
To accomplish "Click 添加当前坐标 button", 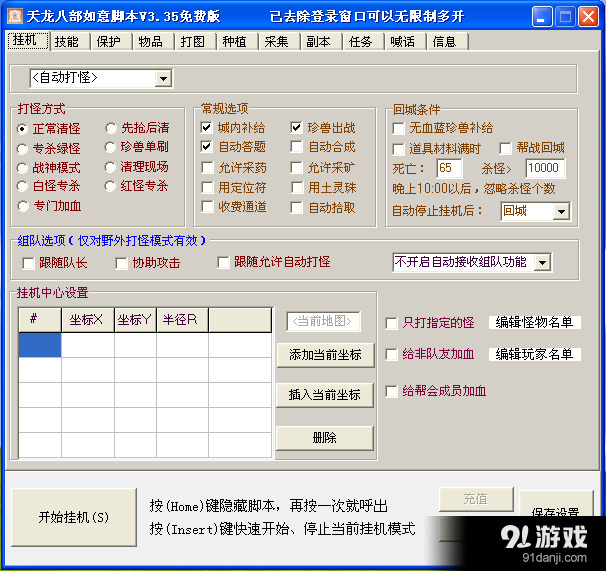I will pos(325,355).
